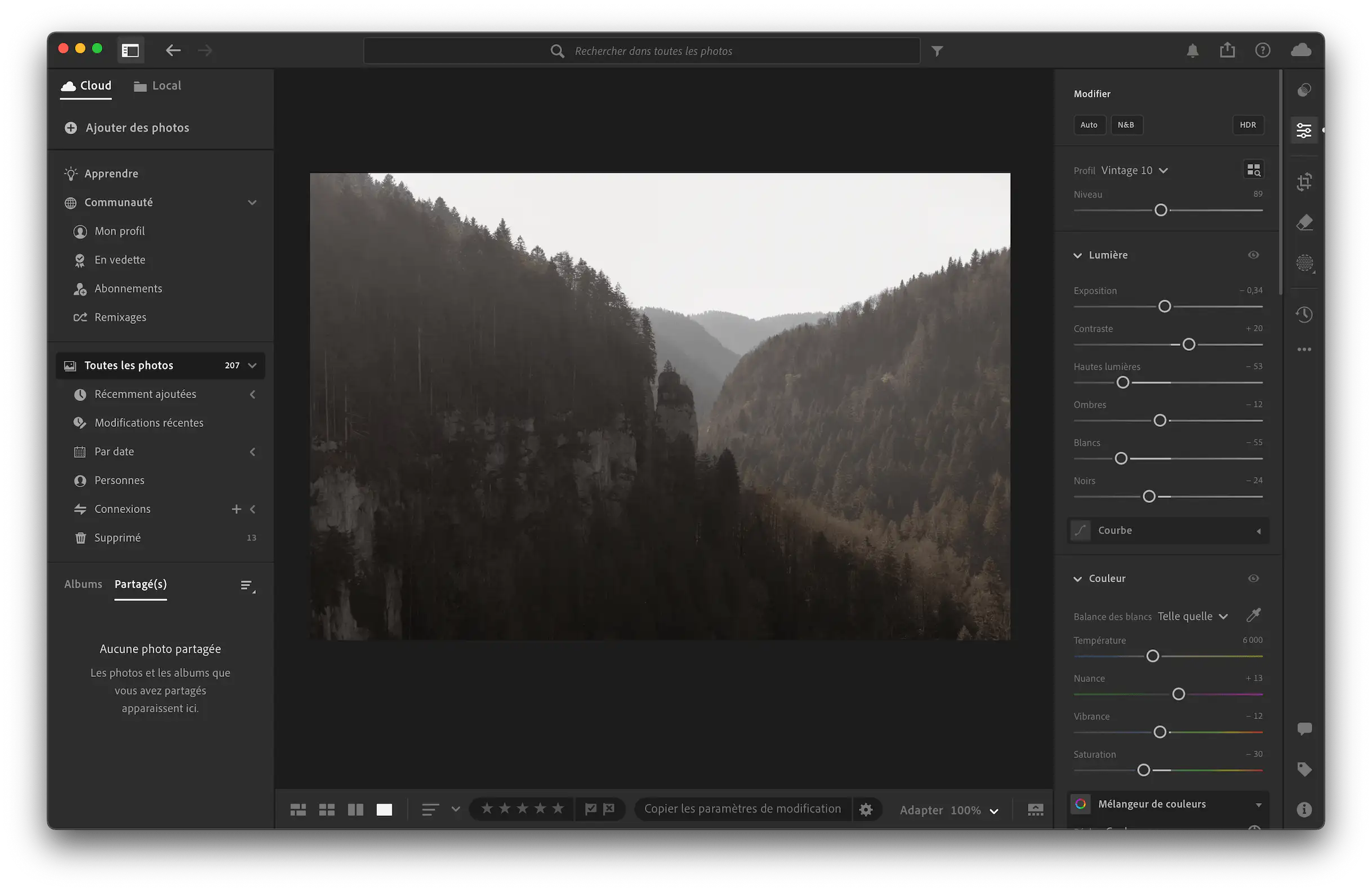The width and height of the screenshot is (1372, 892).
Task: Open the Profil Vintage 10 dropdown
Action: coord(1134,170)
